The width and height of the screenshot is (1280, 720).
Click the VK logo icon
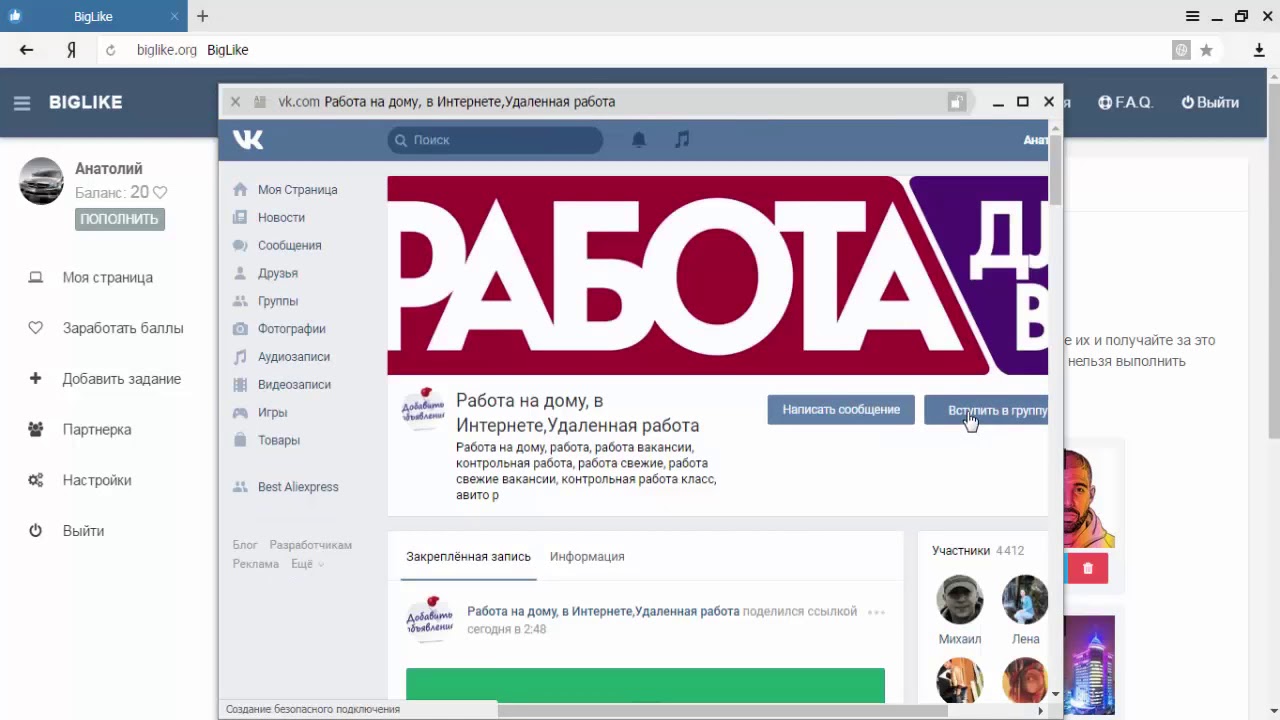[248, 140]
